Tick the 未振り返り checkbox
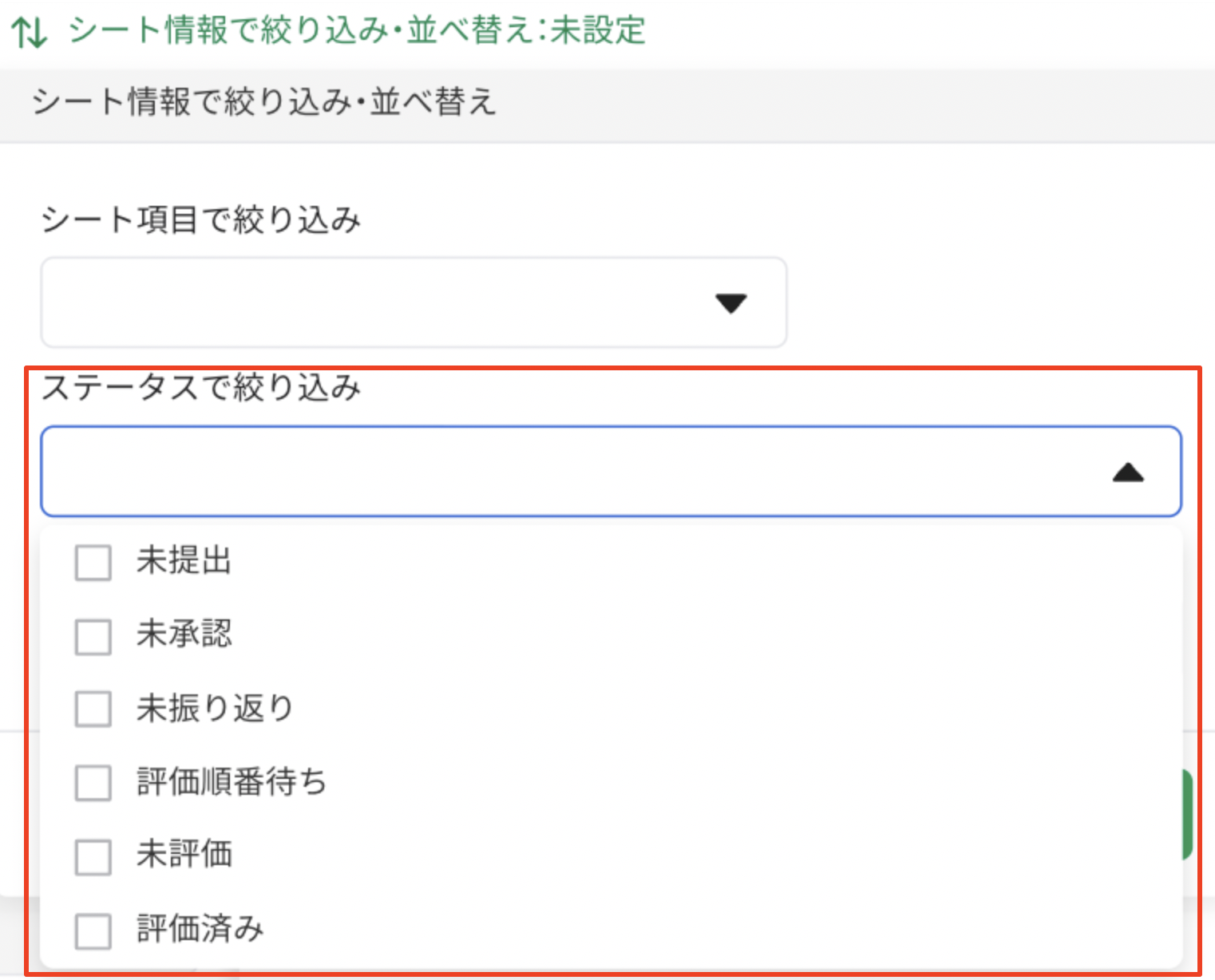 (93, 709)
